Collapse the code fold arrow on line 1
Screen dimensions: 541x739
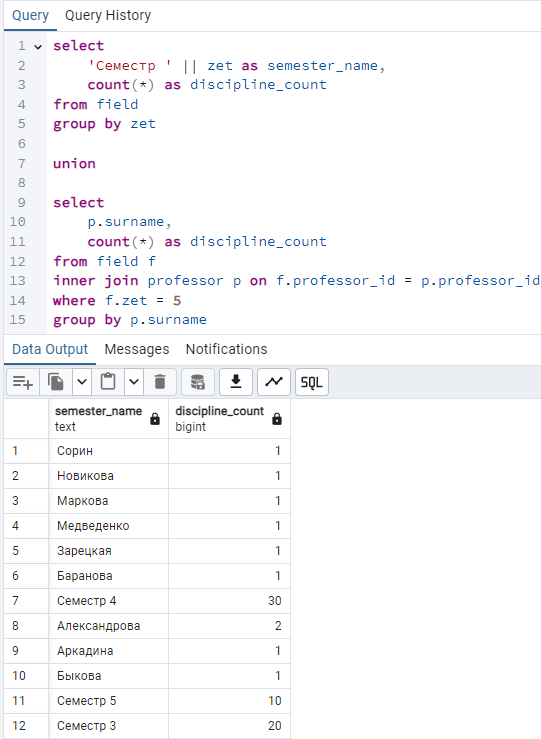click(x=38, y=47)
